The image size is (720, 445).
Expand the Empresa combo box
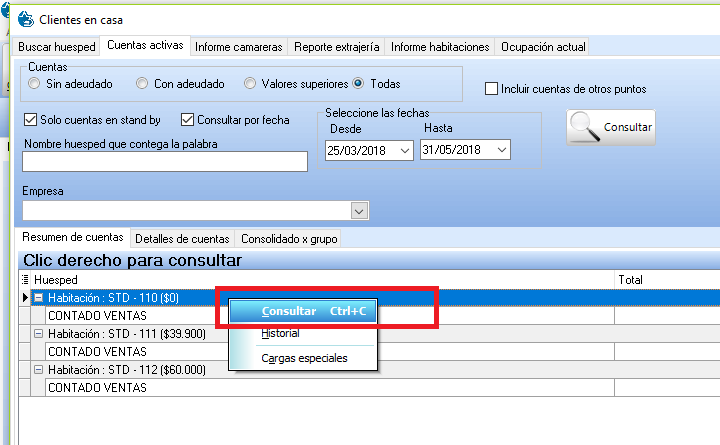tap(360, 211)
